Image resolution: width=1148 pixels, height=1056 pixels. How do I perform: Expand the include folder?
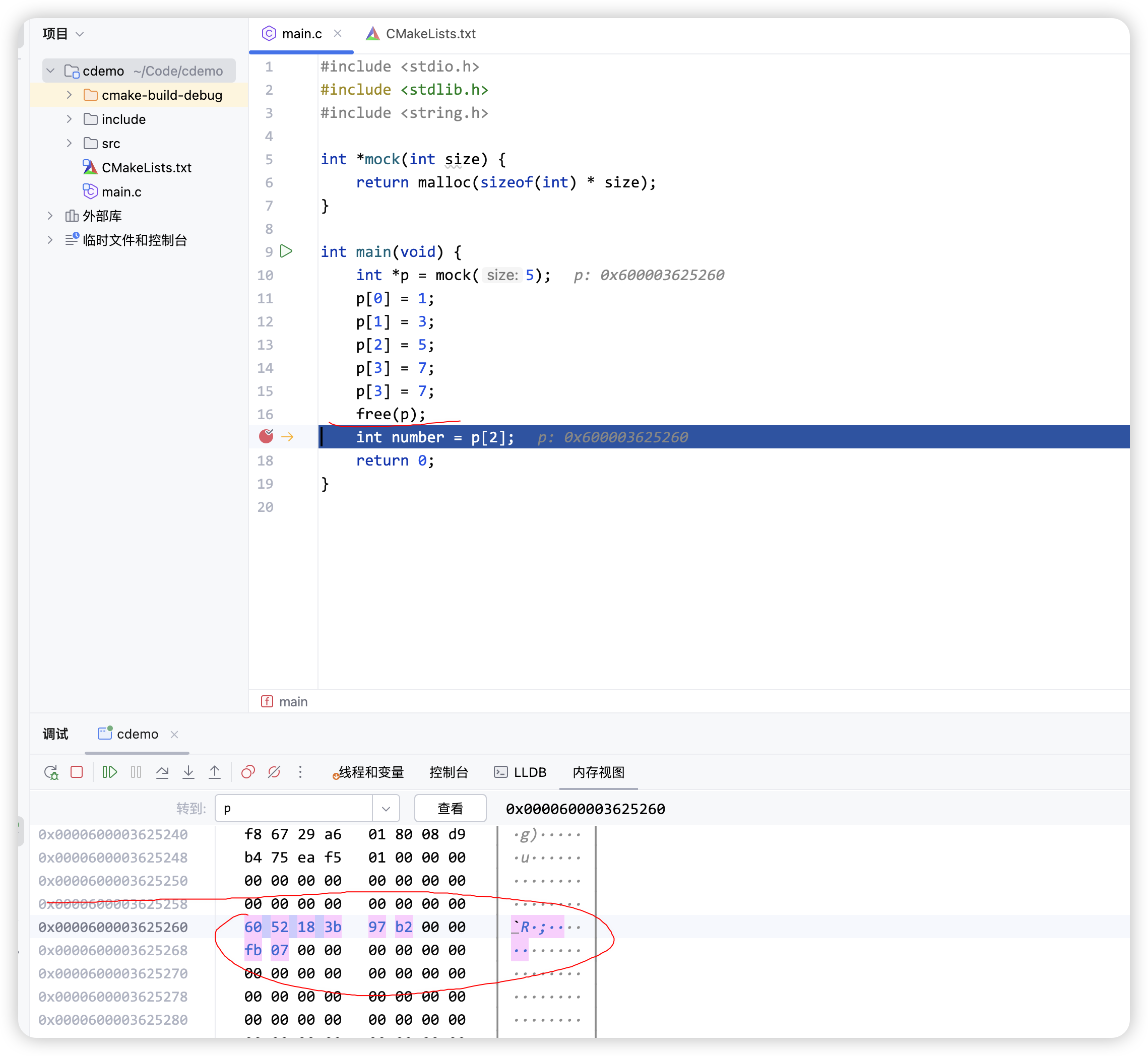(69, 119)
